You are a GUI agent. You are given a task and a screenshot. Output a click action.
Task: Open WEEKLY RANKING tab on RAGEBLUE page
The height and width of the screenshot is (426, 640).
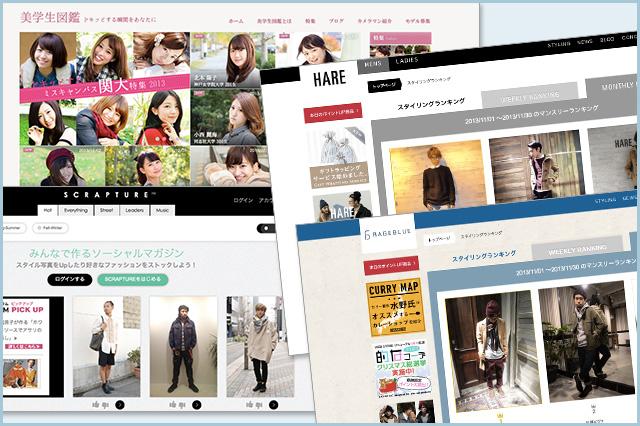pos(577,249)
